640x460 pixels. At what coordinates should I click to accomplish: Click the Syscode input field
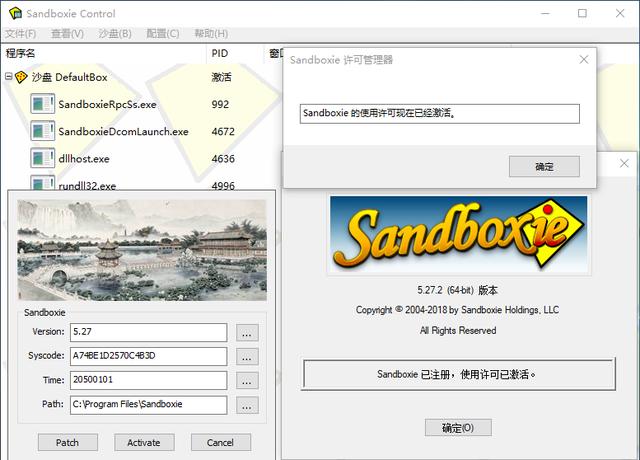(148, 356)
